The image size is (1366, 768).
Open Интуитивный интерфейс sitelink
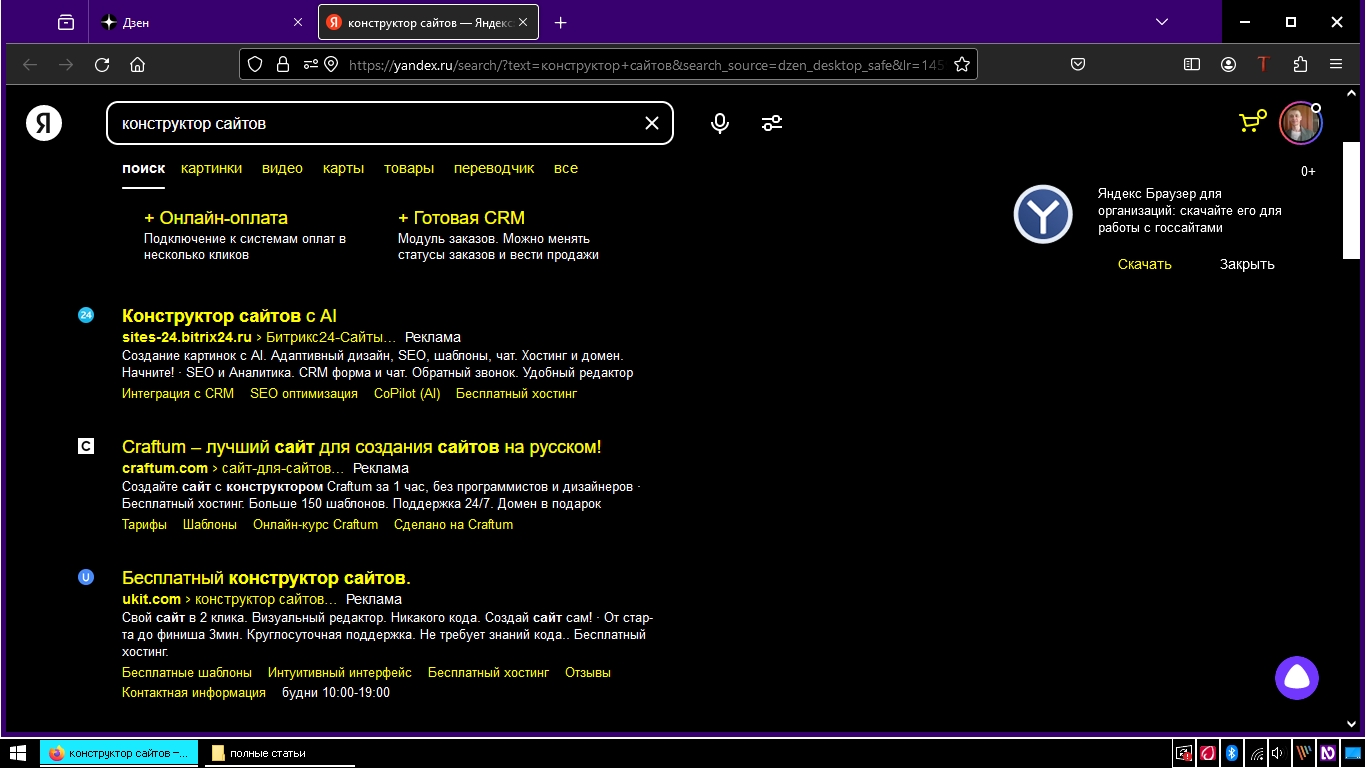[340, 673]
